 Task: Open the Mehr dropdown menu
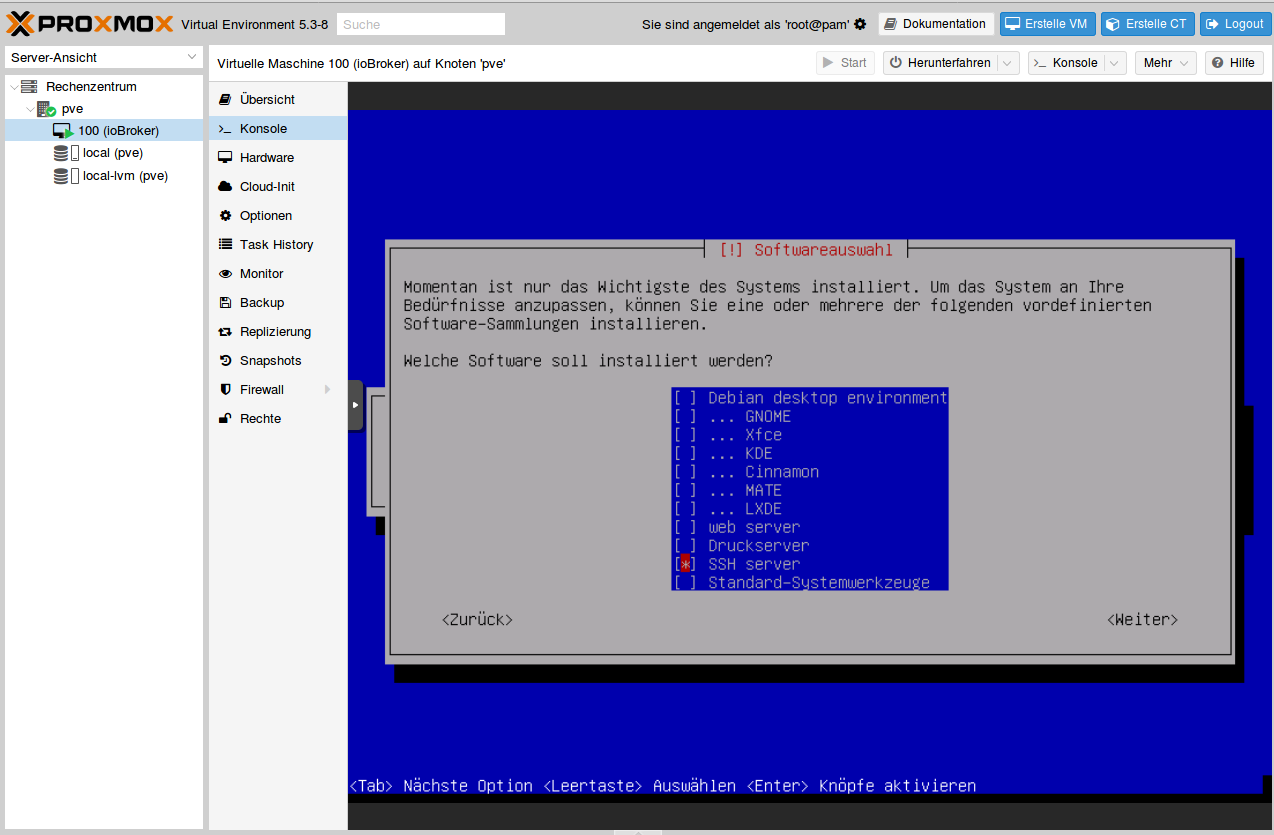coord(1166,63)
